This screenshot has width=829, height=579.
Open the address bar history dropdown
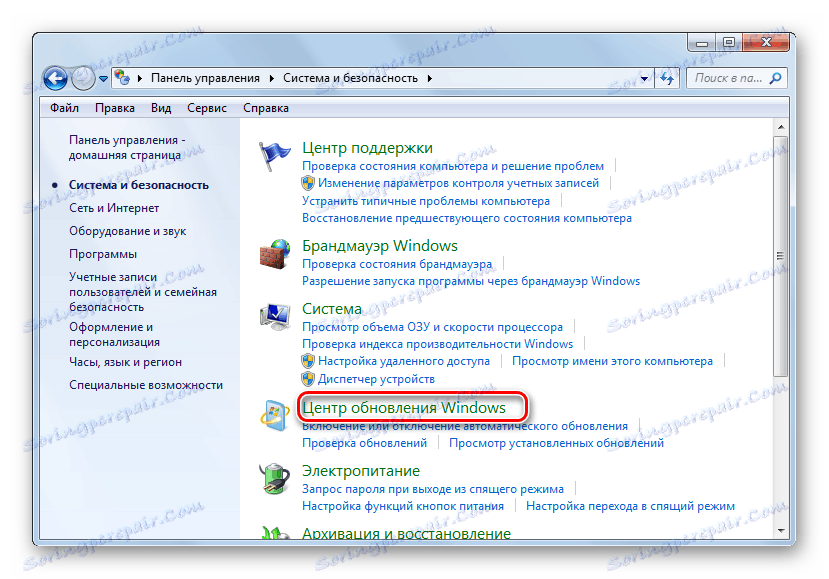(x=644, y=78)
